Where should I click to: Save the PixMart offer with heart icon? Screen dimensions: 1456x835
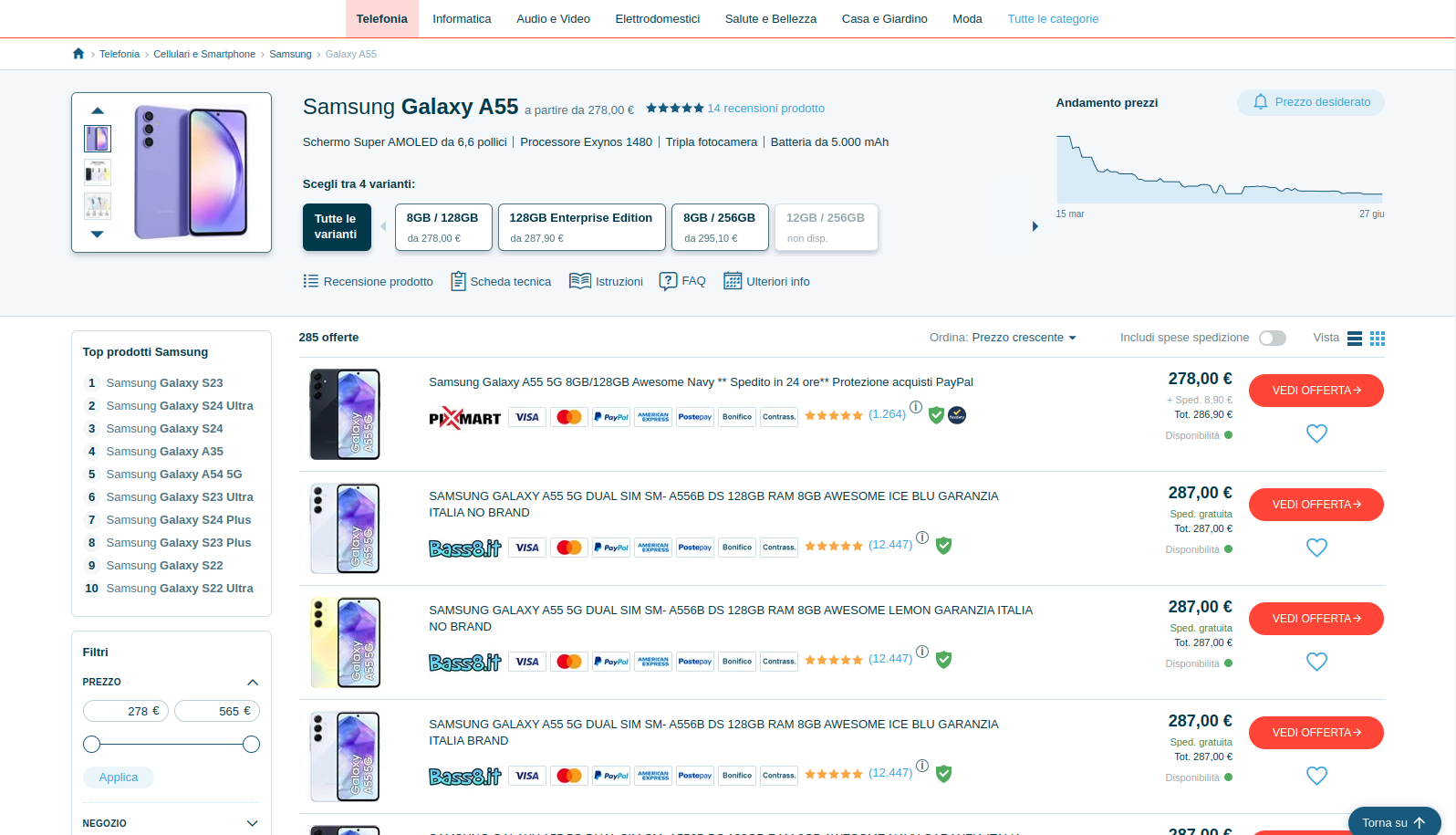(1316, 434)
